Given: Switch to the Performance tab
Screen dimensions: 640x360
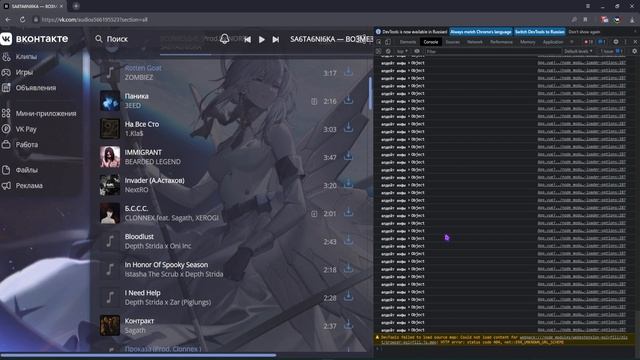Looking at the screenshot, I should (501, 42).
